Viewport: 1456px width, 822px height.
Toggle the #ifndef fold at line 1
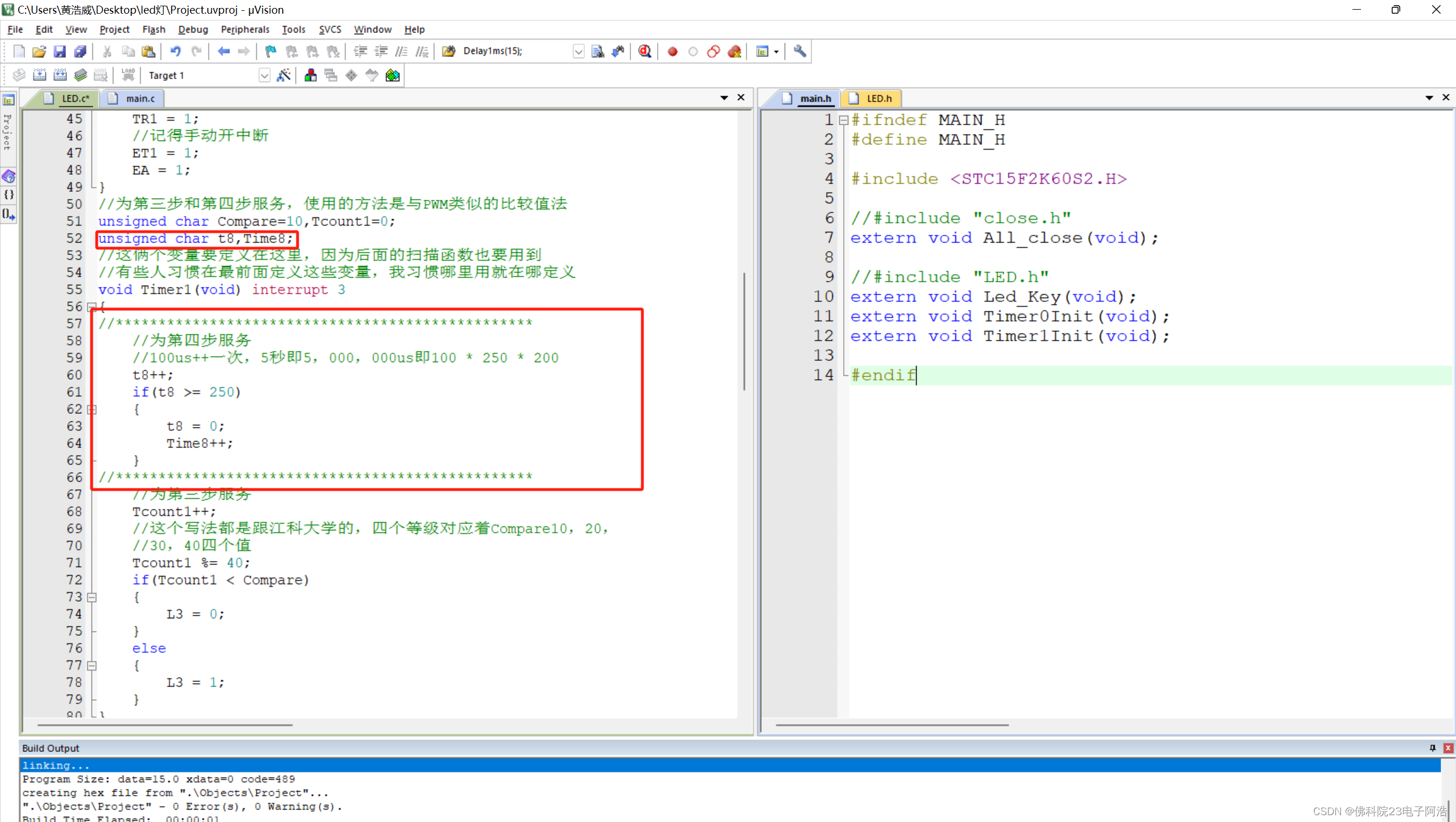click(x=844, y=120)
